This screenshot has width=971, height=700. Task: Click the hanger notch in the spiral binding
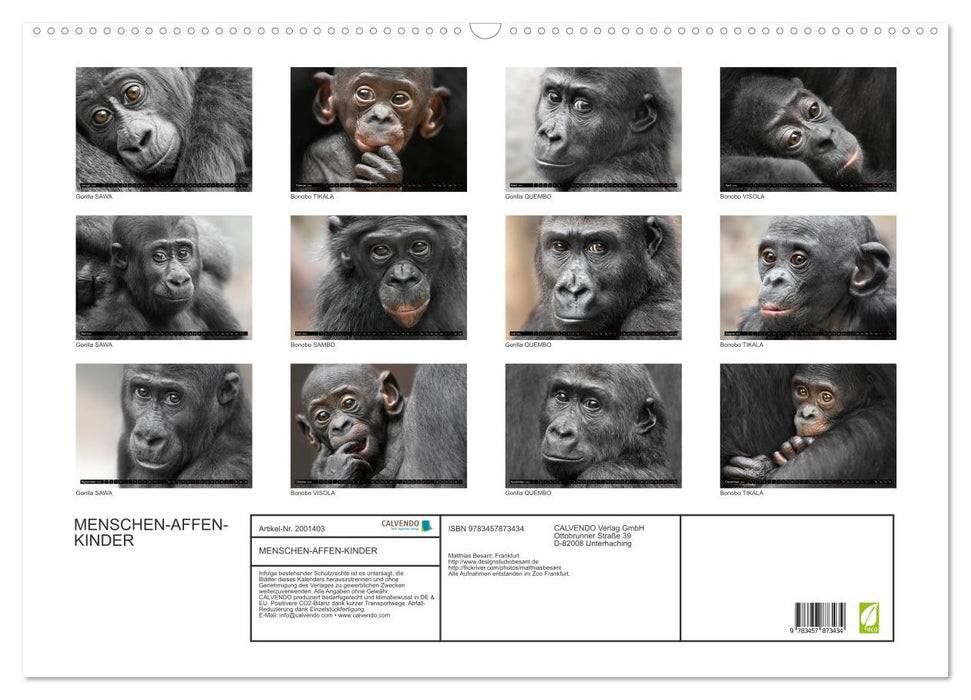[485, 30]
